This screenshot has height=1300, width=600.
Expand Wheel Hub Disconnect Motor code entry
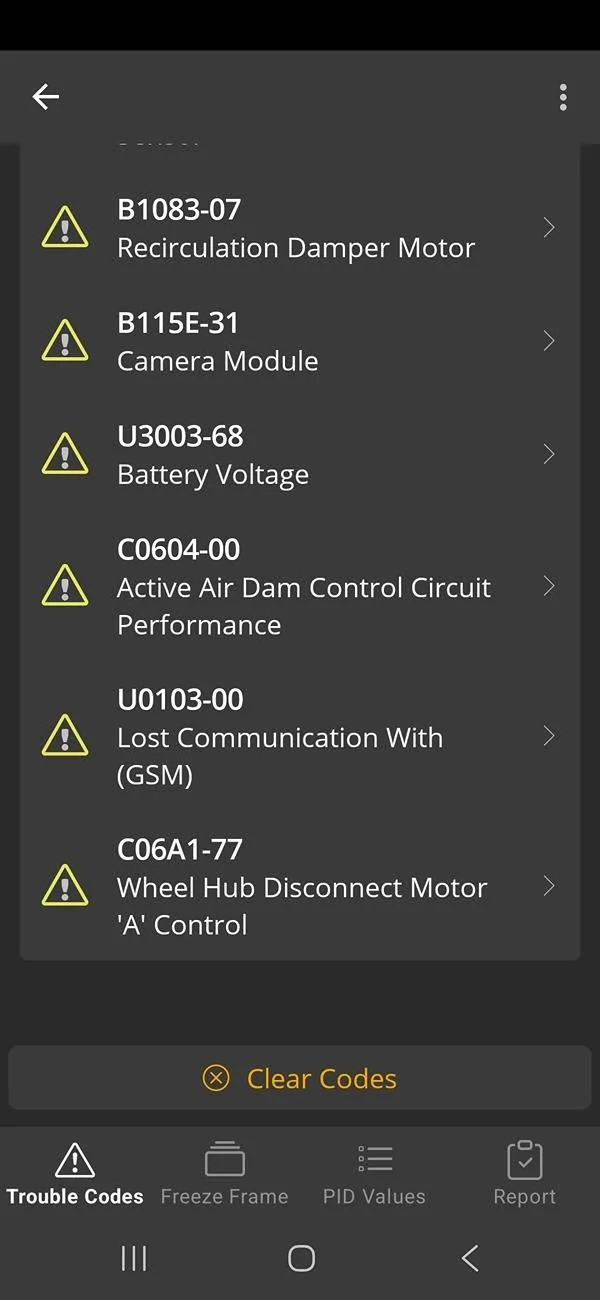(549, 886)
